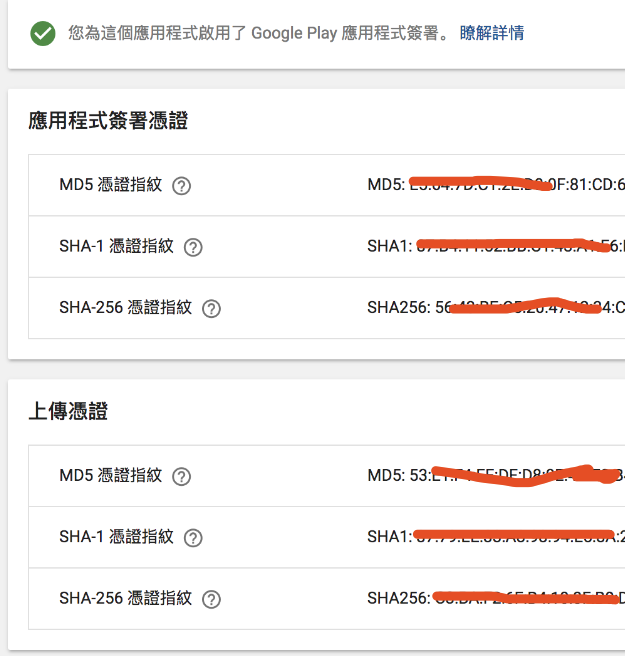Select SHA-256 憑證指紋 label in app signing section
This screenshot has width=625, height=656.
tap(126, 308)
